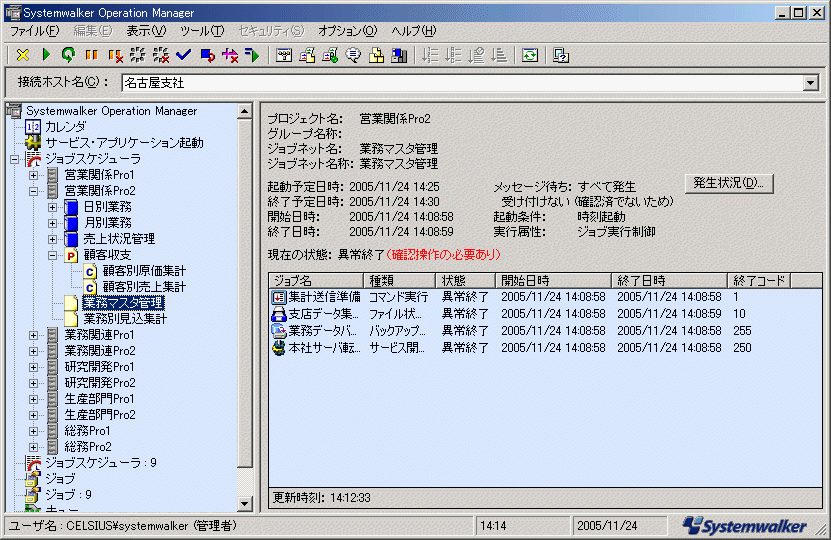Viewport: 831px width, 540px height.
Task: Open the 接続ホスト名 dropdown arrow
Action: click(810, 83)
